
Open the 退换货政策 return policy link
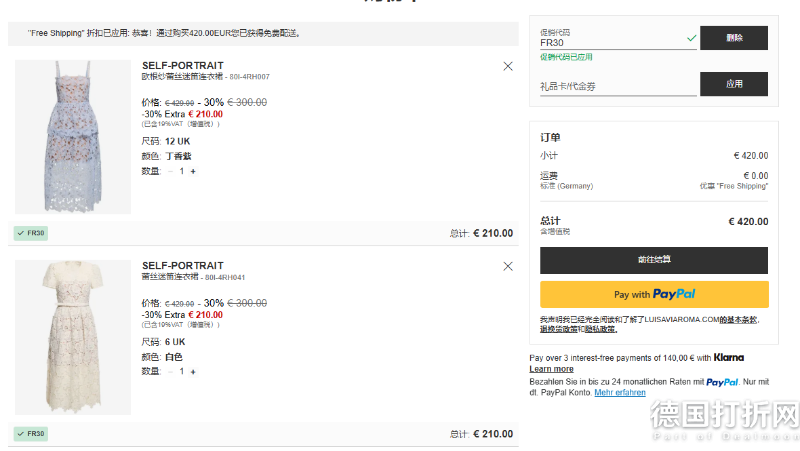559,330
